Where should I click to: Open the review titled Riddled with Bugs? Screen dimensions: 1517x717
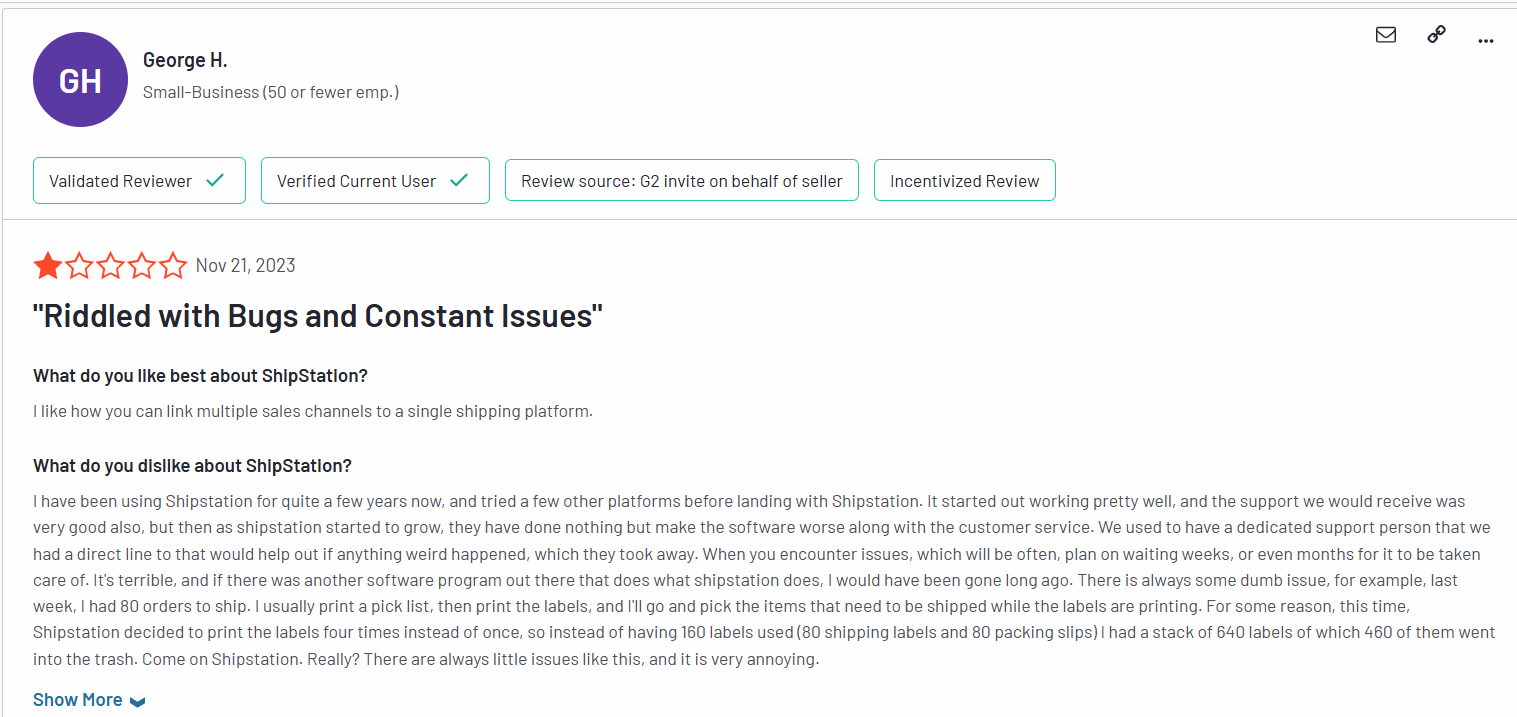[x=316, y=315]
